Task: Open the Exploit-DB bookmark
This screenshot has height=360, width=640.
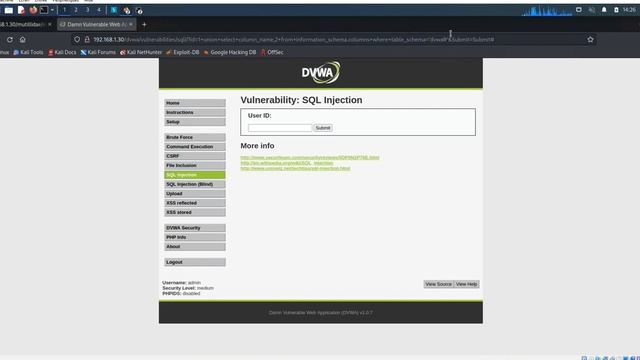Action: coord(182,52)
